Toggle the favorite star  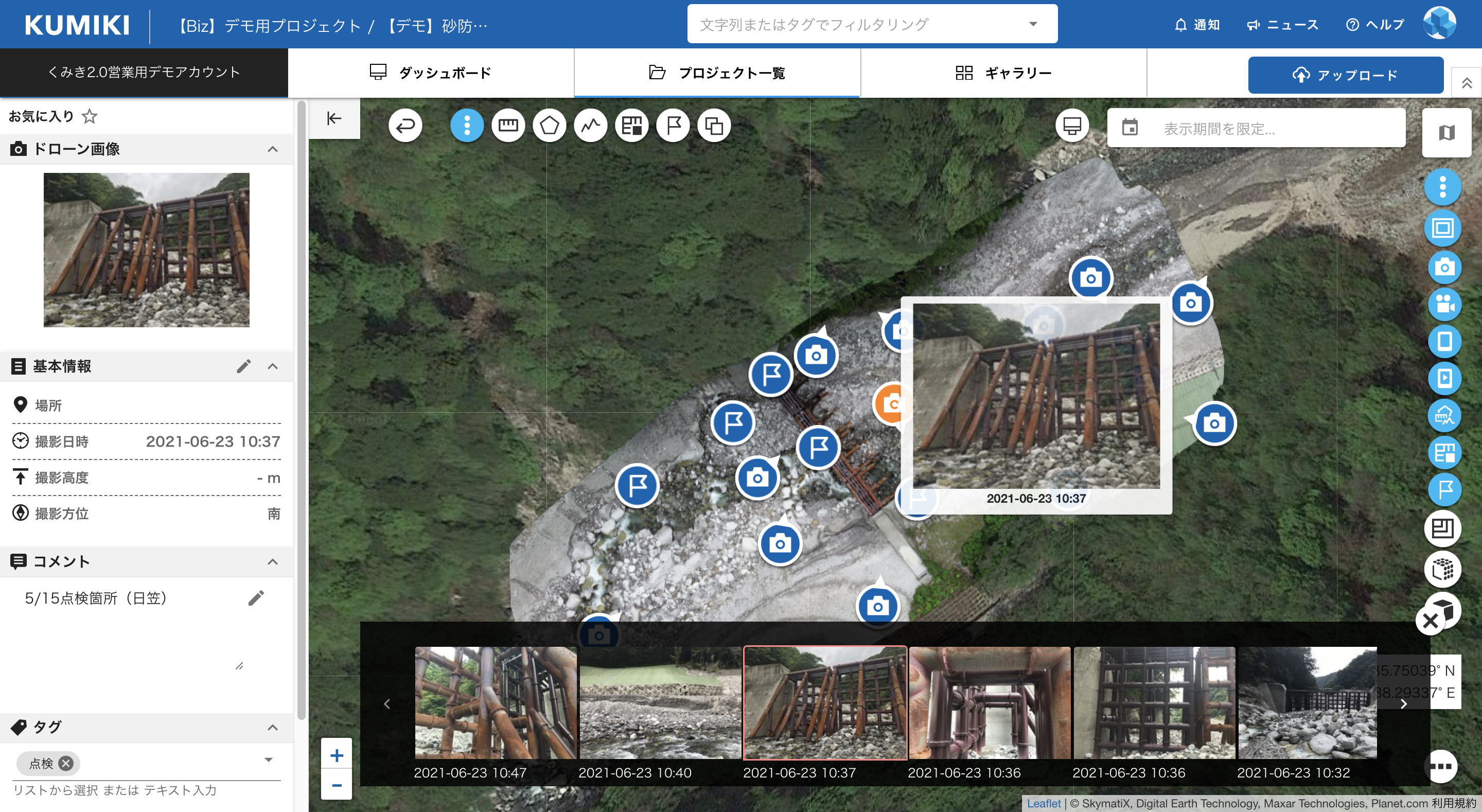tap(89, 116)
